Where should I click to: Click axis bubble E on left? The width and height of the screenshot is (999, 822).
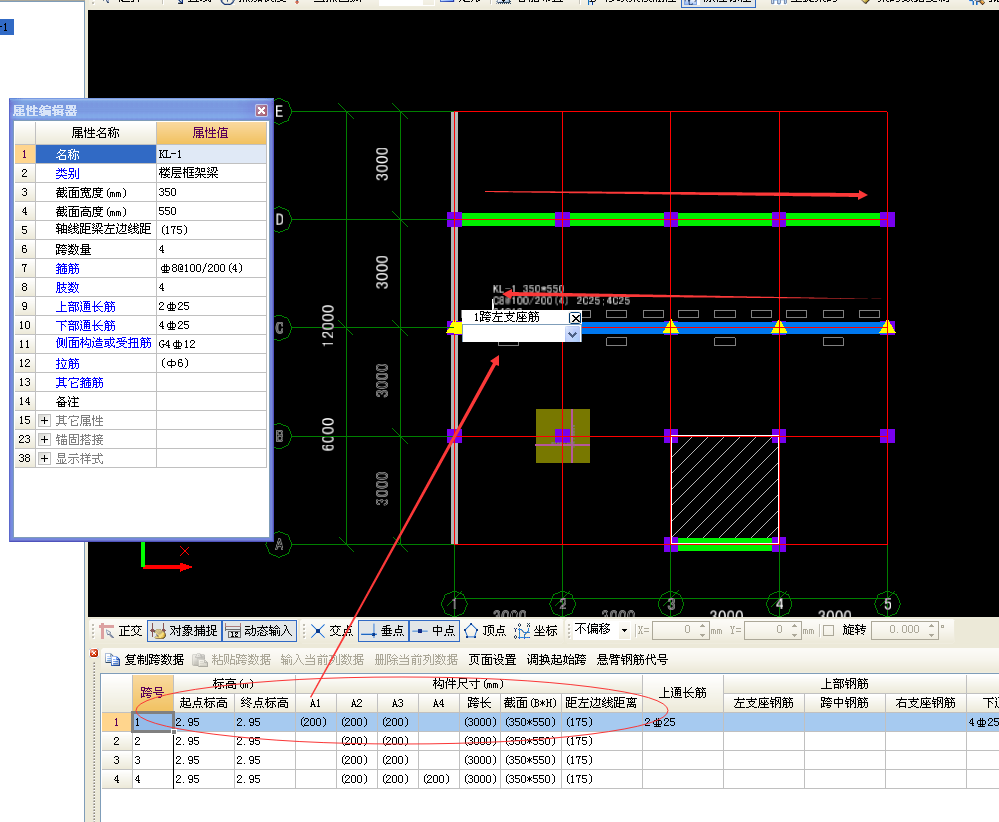pos(280,112)
